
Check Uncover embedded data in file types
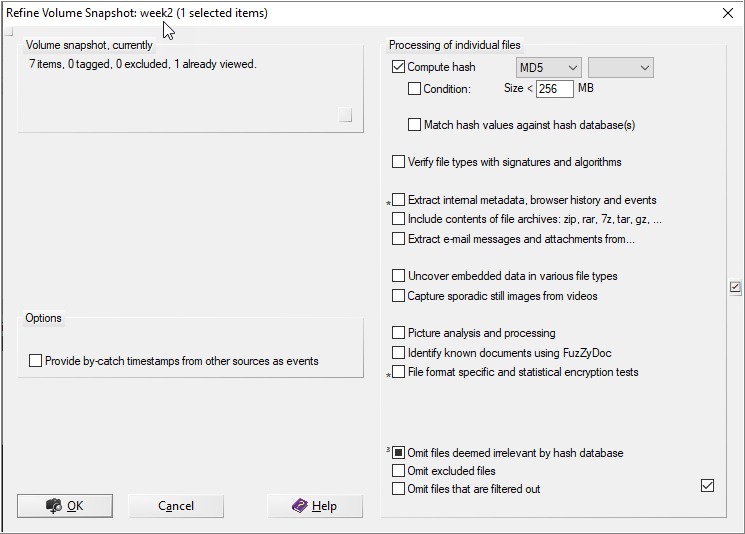[x=399, y=276]
